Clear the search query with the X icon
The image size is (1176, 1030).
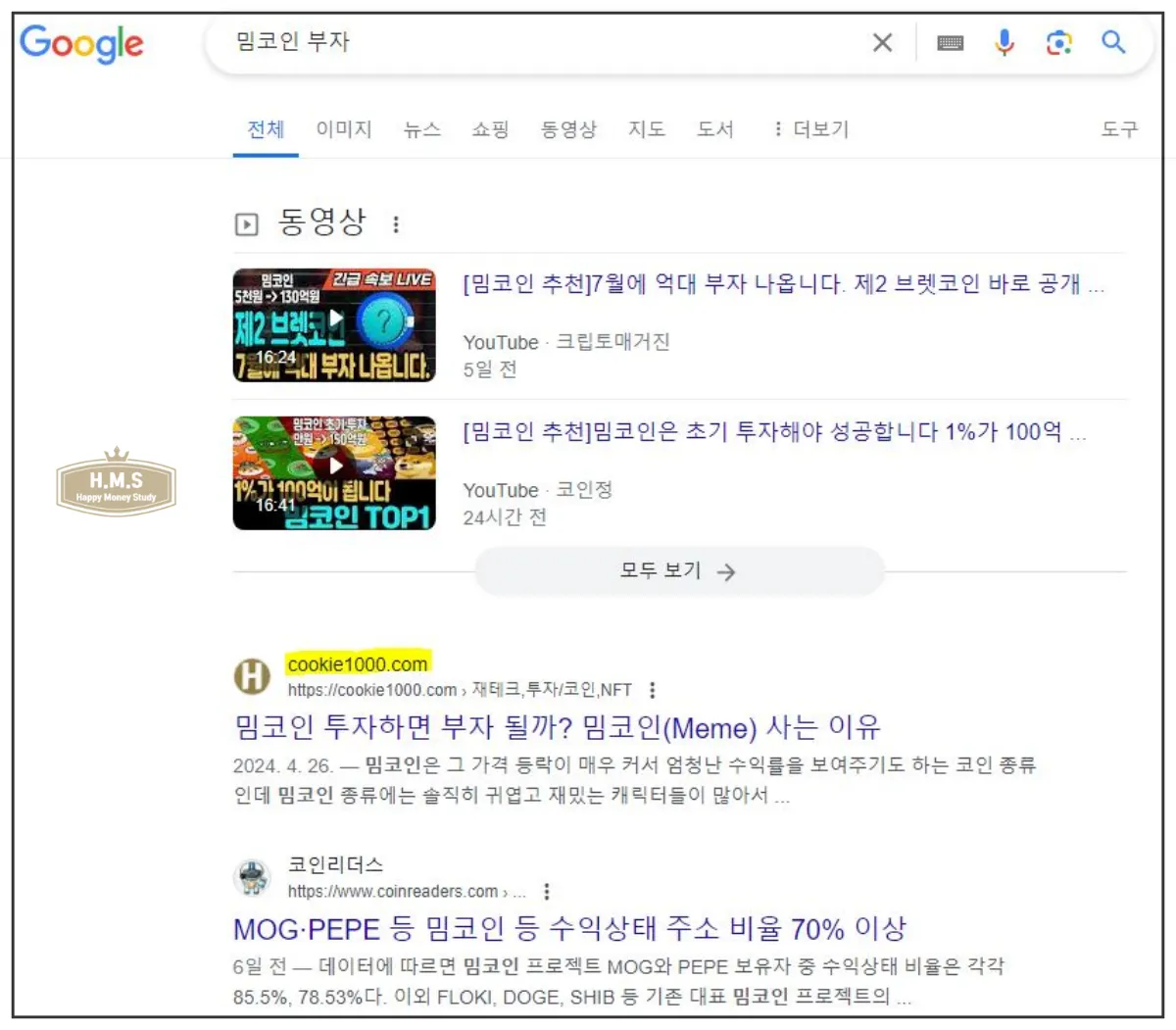point(882,42)
